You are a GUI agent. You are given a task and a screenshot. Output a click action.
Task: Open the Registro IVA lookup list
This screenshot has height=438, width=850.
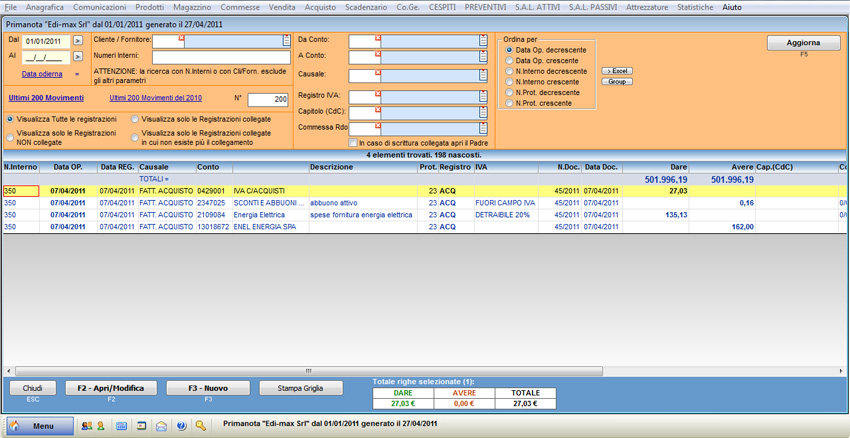point(483,98)
